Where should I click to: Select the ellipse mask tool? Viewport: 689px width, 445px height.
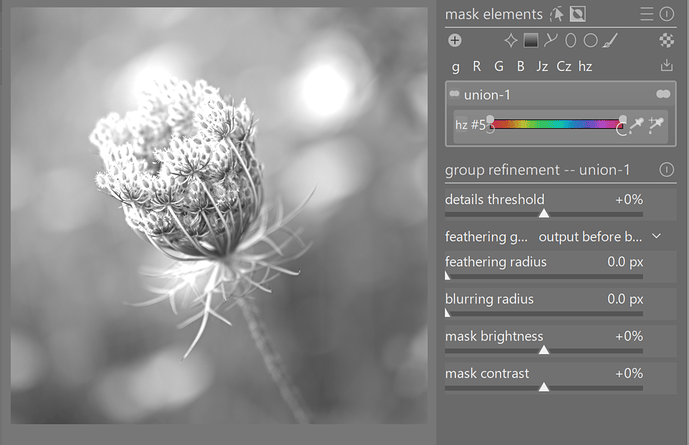570,40
